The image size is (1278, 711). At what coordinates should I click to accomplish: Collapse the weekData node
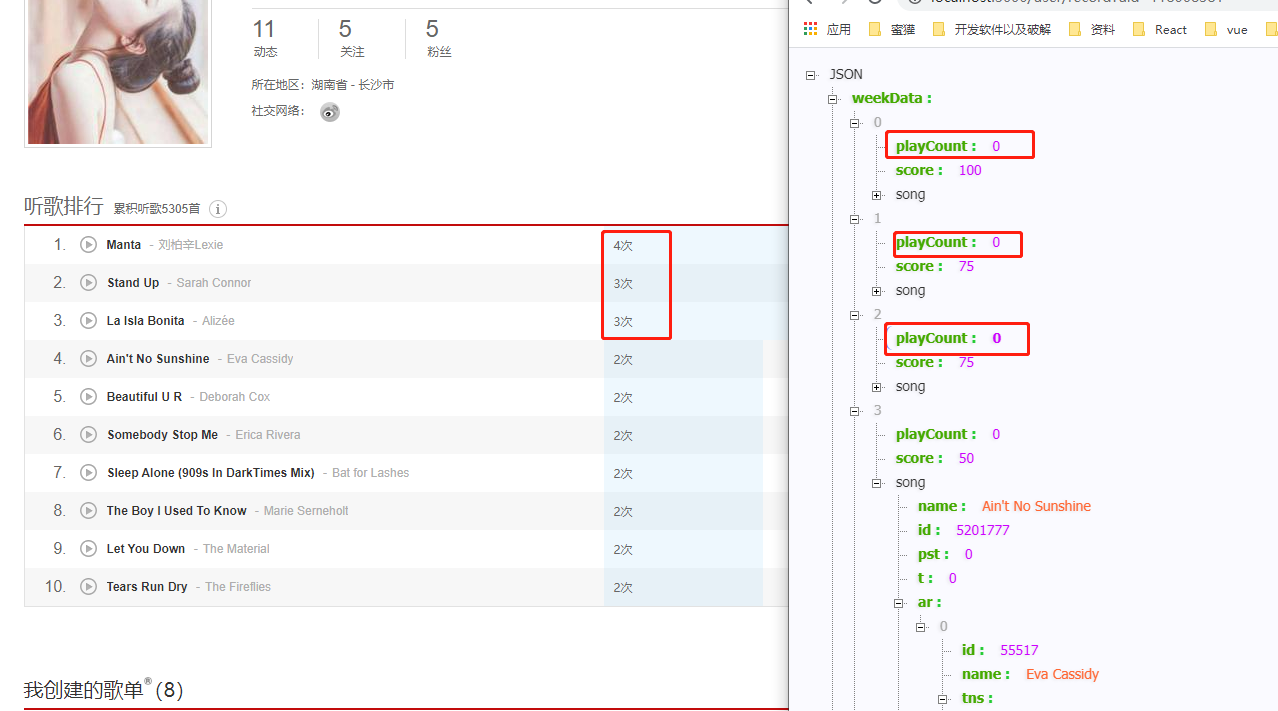pyautogui.click(x=832, y=99)
